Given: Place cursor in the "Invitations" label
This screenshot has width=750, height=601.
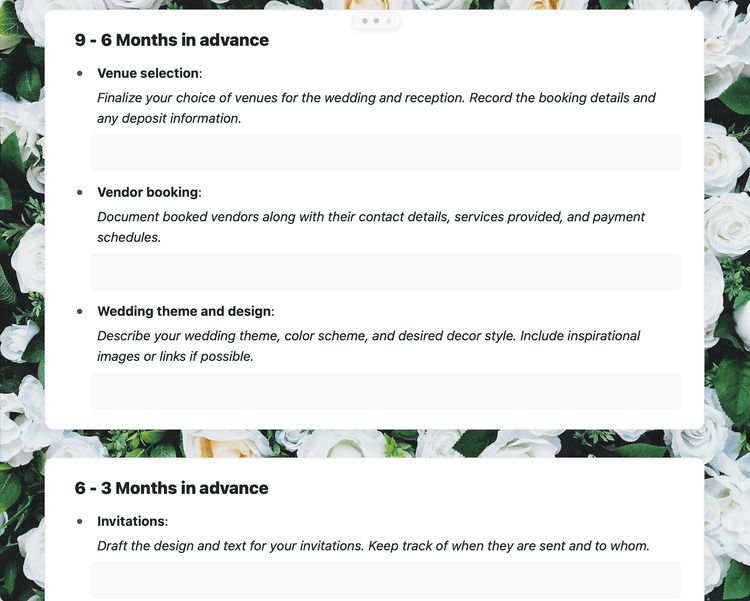Looking at the screenshot, I should pos(132,522).
